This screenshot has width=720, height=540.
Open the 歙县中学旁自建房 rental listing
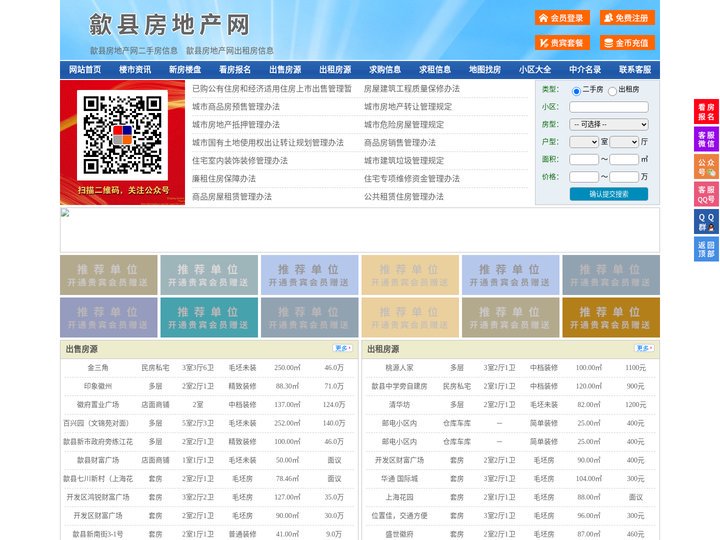399,386
